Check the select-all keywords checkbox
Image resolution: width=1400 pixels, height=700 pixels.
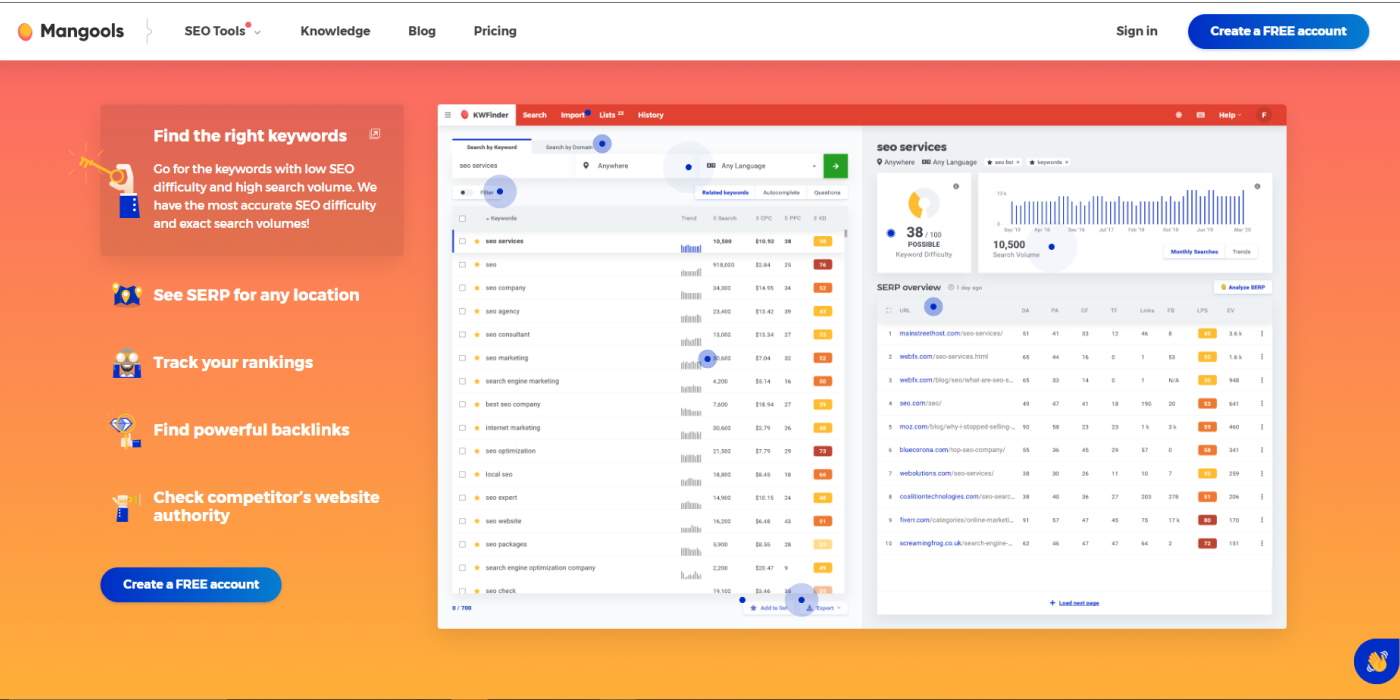[x=462, y=218]
